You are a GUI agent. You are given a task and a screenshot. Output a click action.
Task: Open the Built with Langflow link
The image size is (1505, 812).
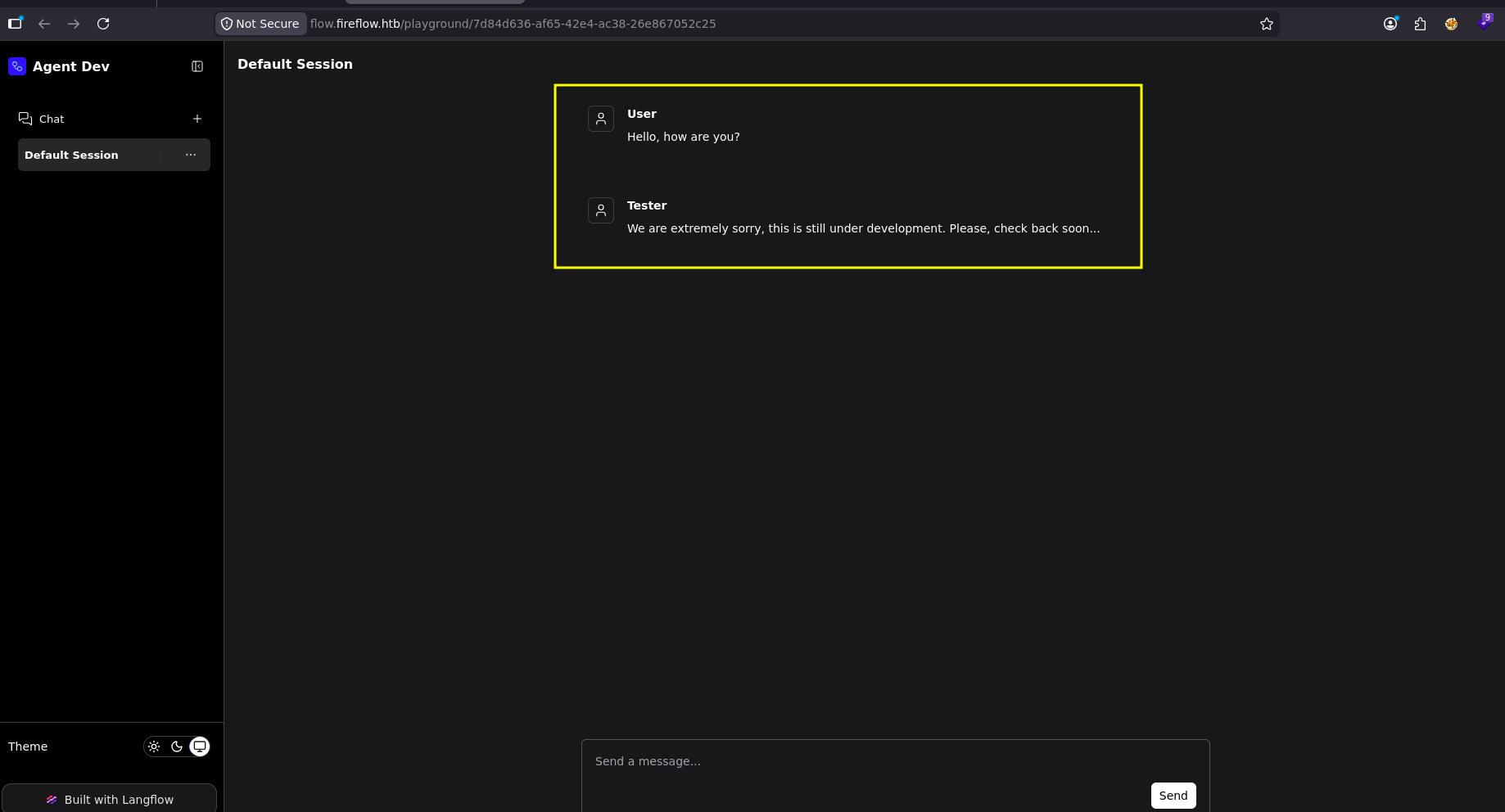pyautogui.click(x=109, y=799)
